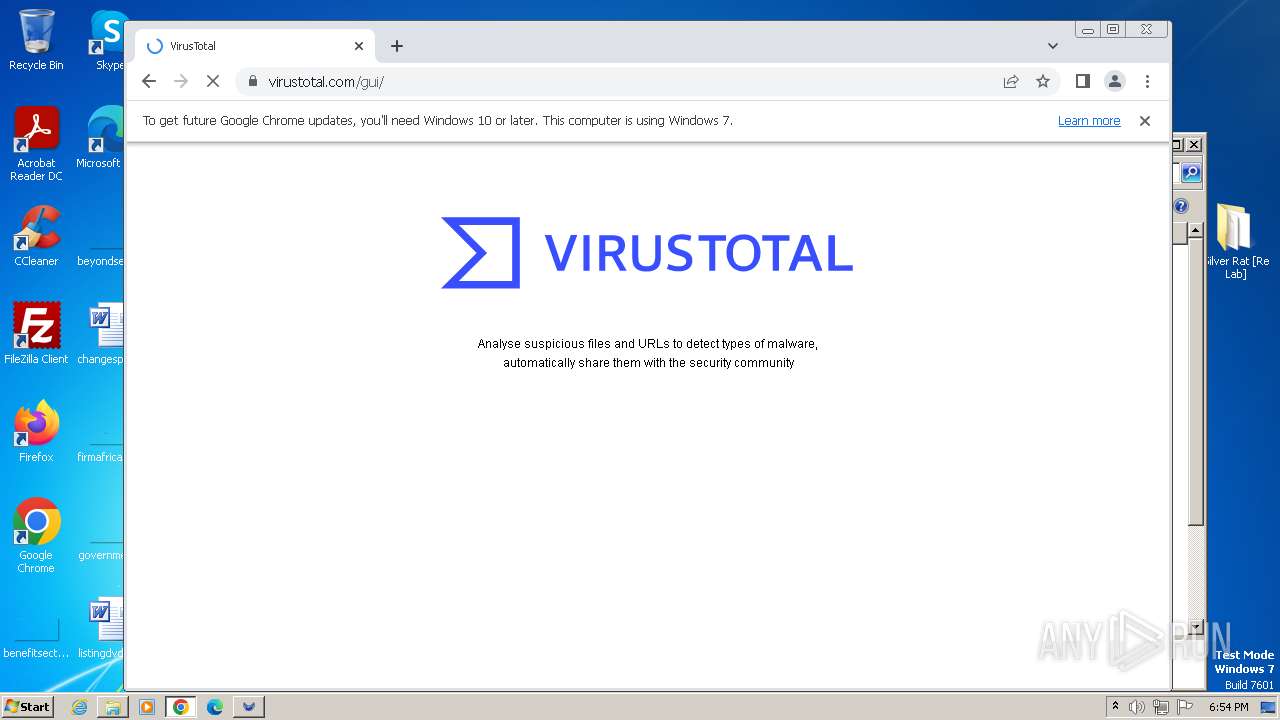Open Windows Explorer from the taskbar
The height and width of the screenshot is (720, 1280).
tap(113, 707)
